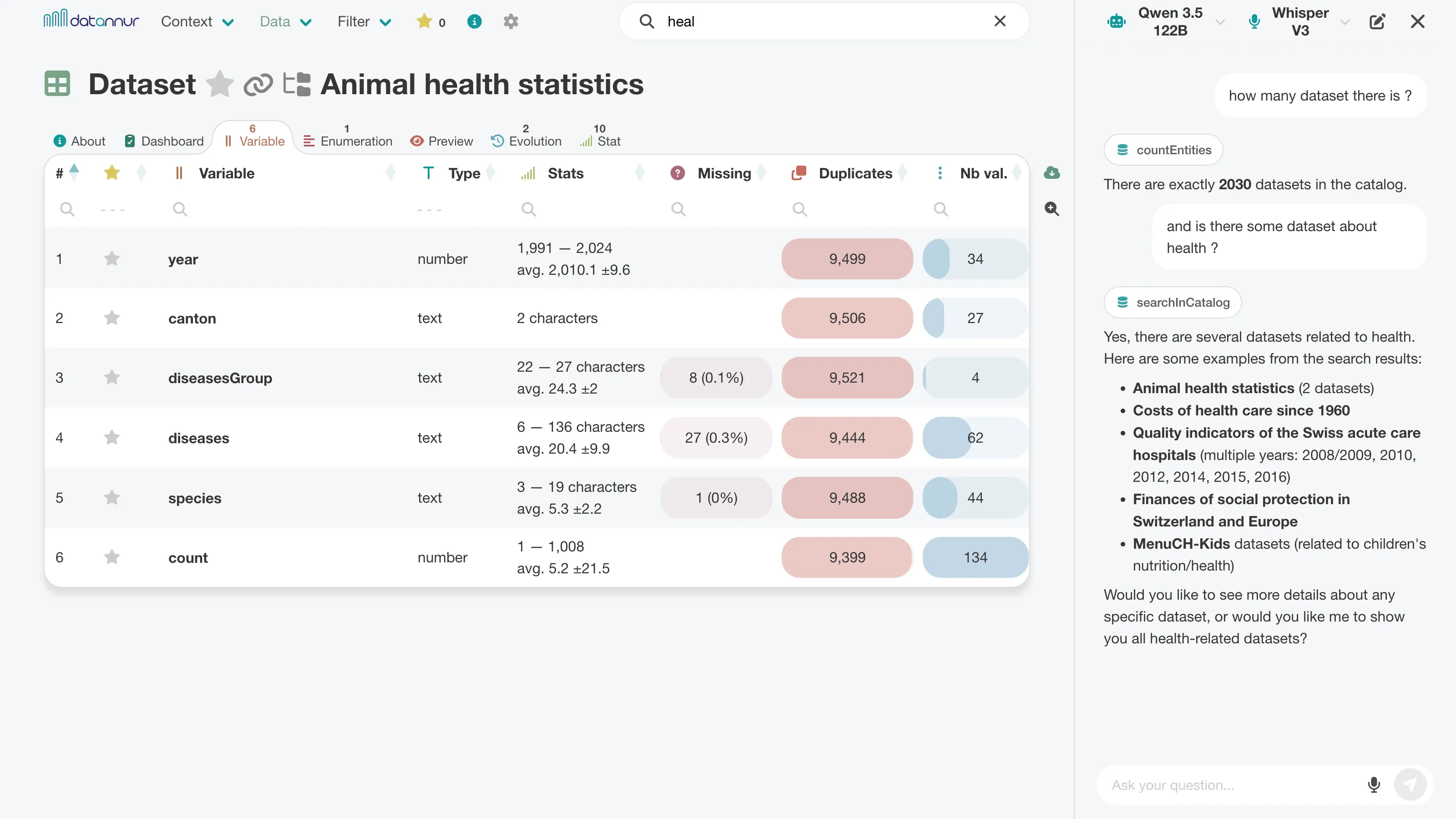Open the Filter menu
1456x819 pixels.
click(364, 21)
